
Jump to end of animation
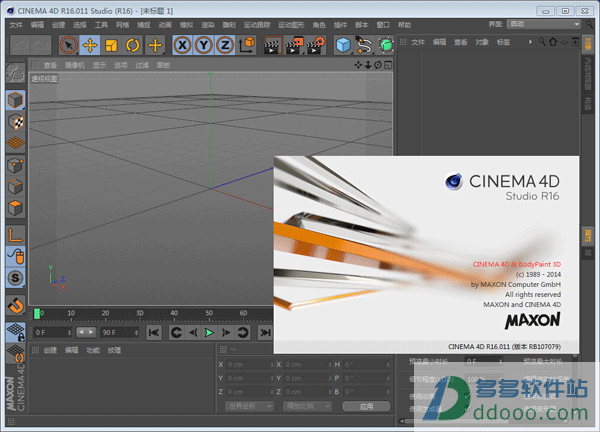[265, 333]
